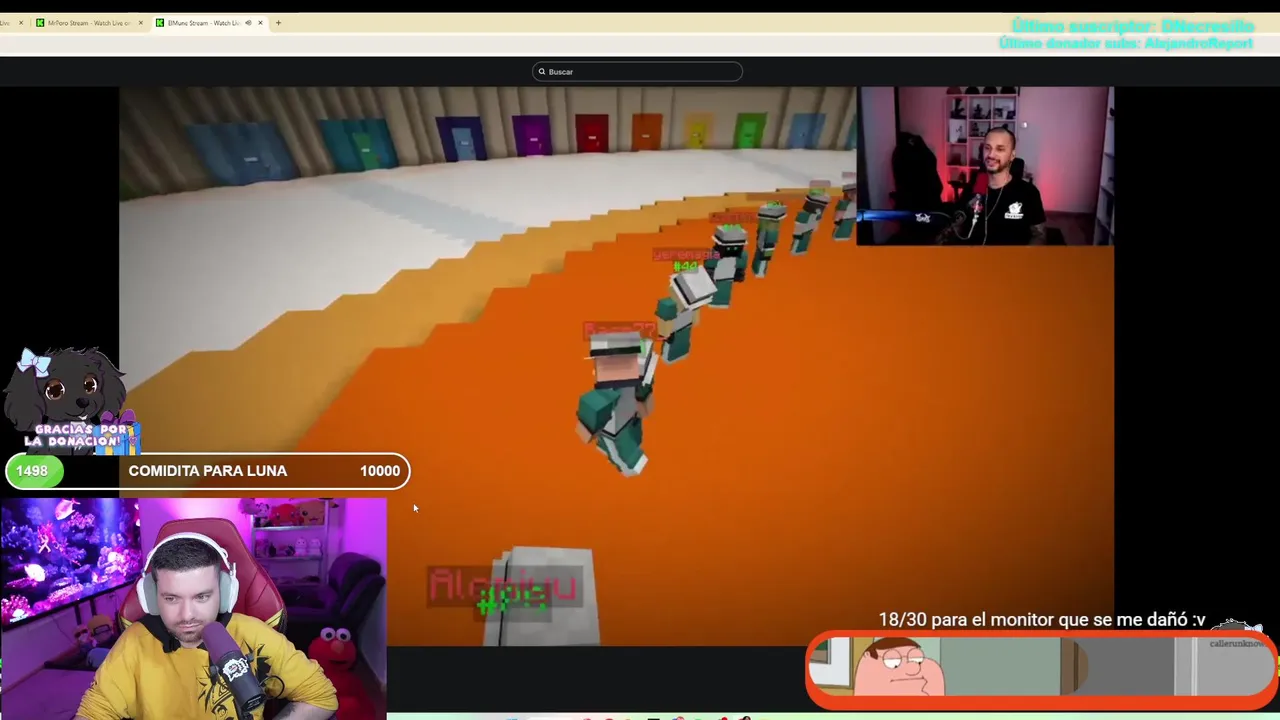Click the COMIDITA PARA LUNA goal bar
1280x720 pixels.
207,471
